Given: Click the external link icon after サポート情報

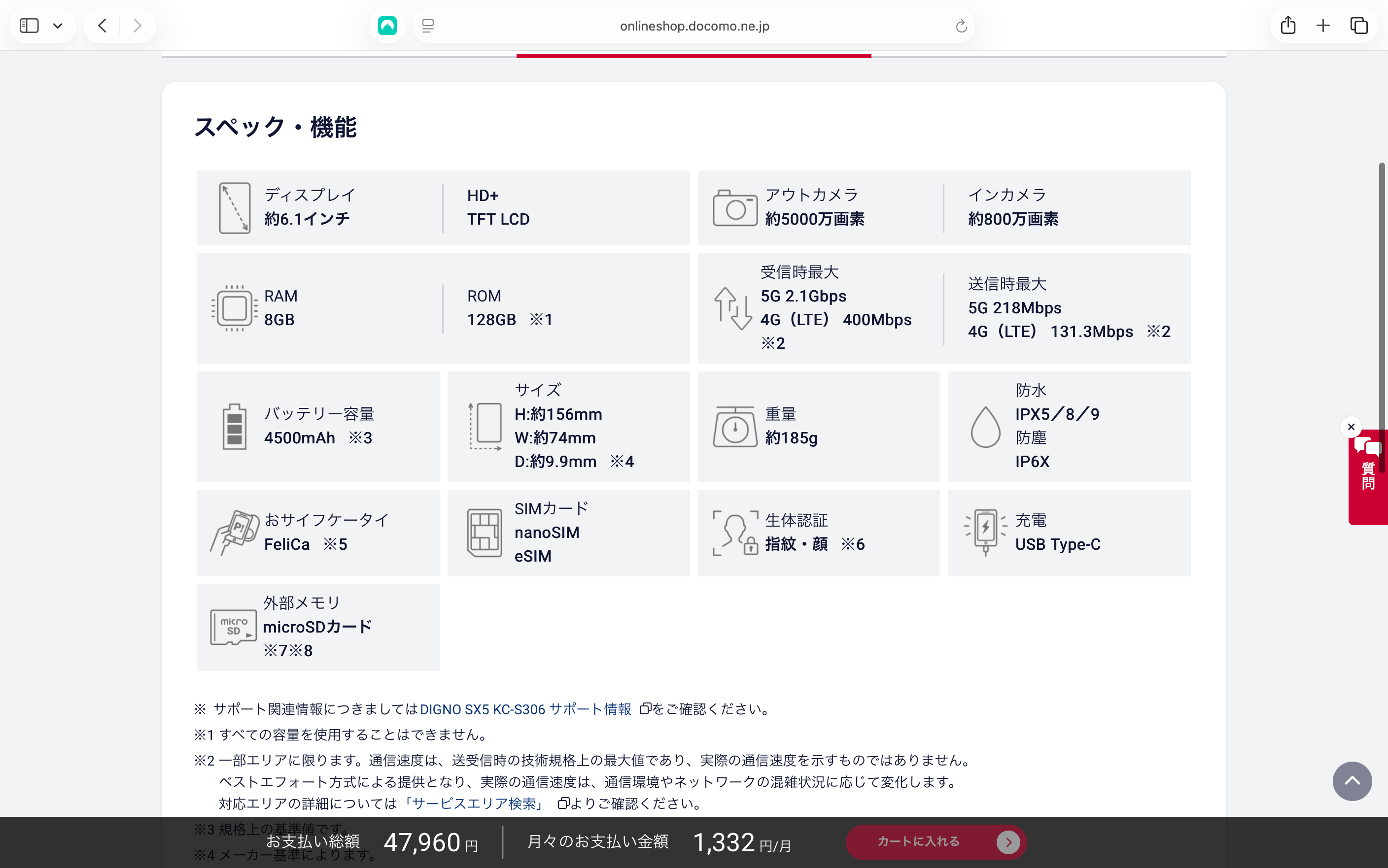Looking at the screenshot, I should click(645, 709).
